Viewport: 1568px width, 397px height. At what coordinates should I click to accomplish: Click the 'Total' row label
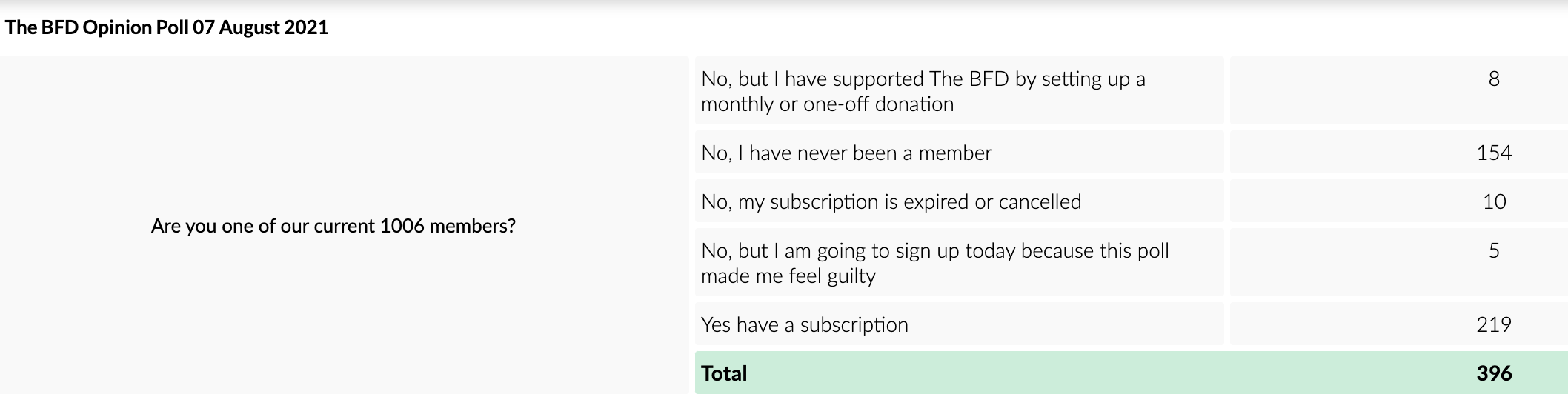pos(724,373)
